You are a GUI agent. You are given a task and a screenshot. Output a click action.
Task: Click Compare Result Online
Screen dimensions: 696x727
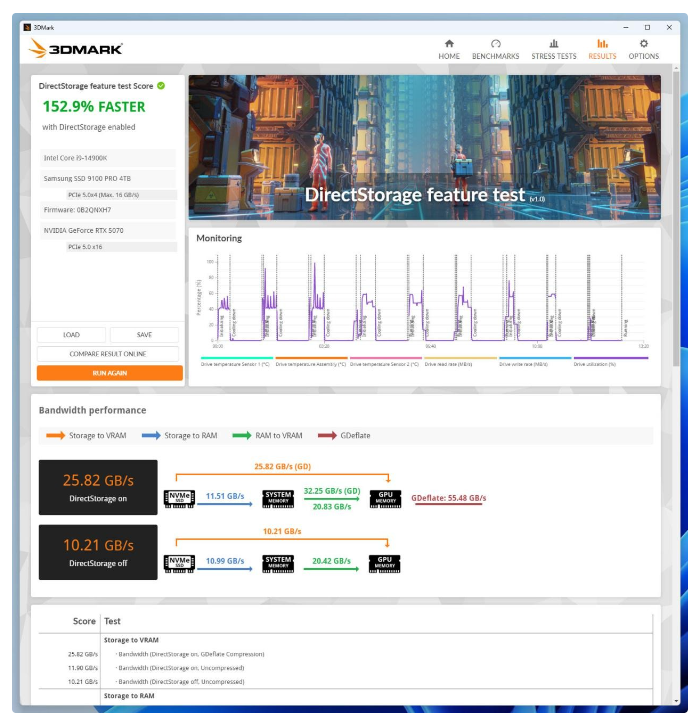pyautogui.click(x=108, y=354)
